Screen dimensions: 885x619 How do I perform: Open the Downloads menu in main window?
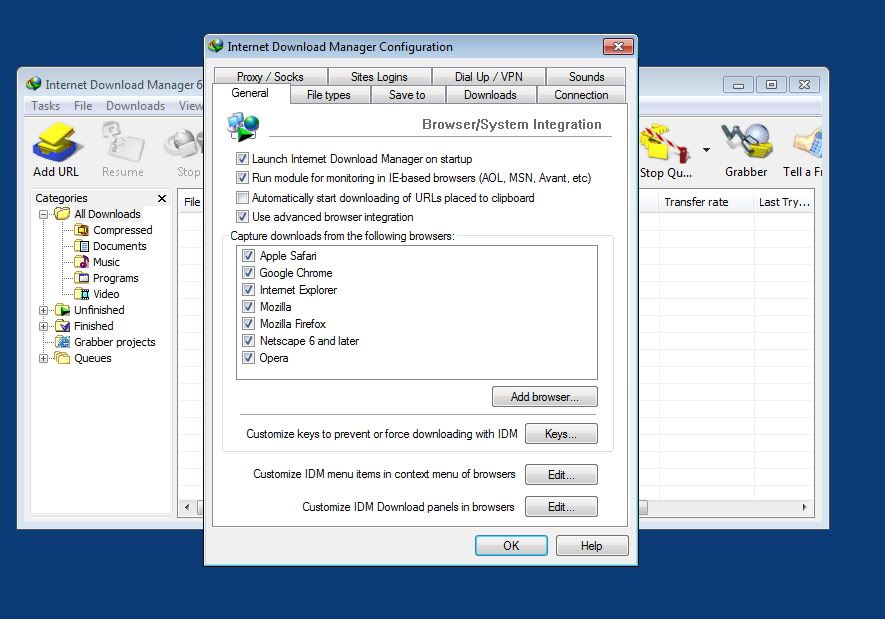[135, 106]
